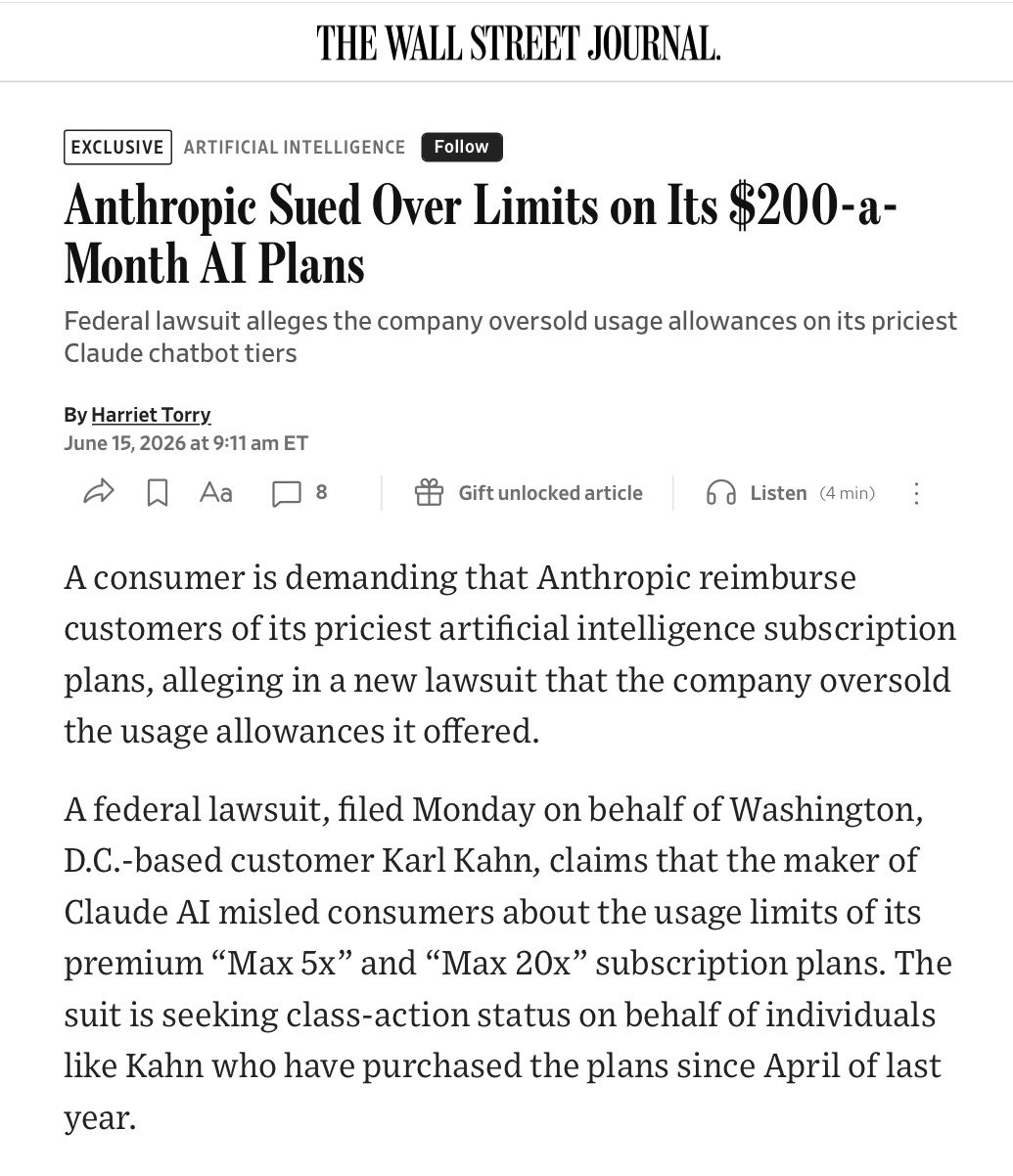Click the article subheadline about federal lawsuit
This screenshot has width=1013, height=1176.
tap(511, 337)
